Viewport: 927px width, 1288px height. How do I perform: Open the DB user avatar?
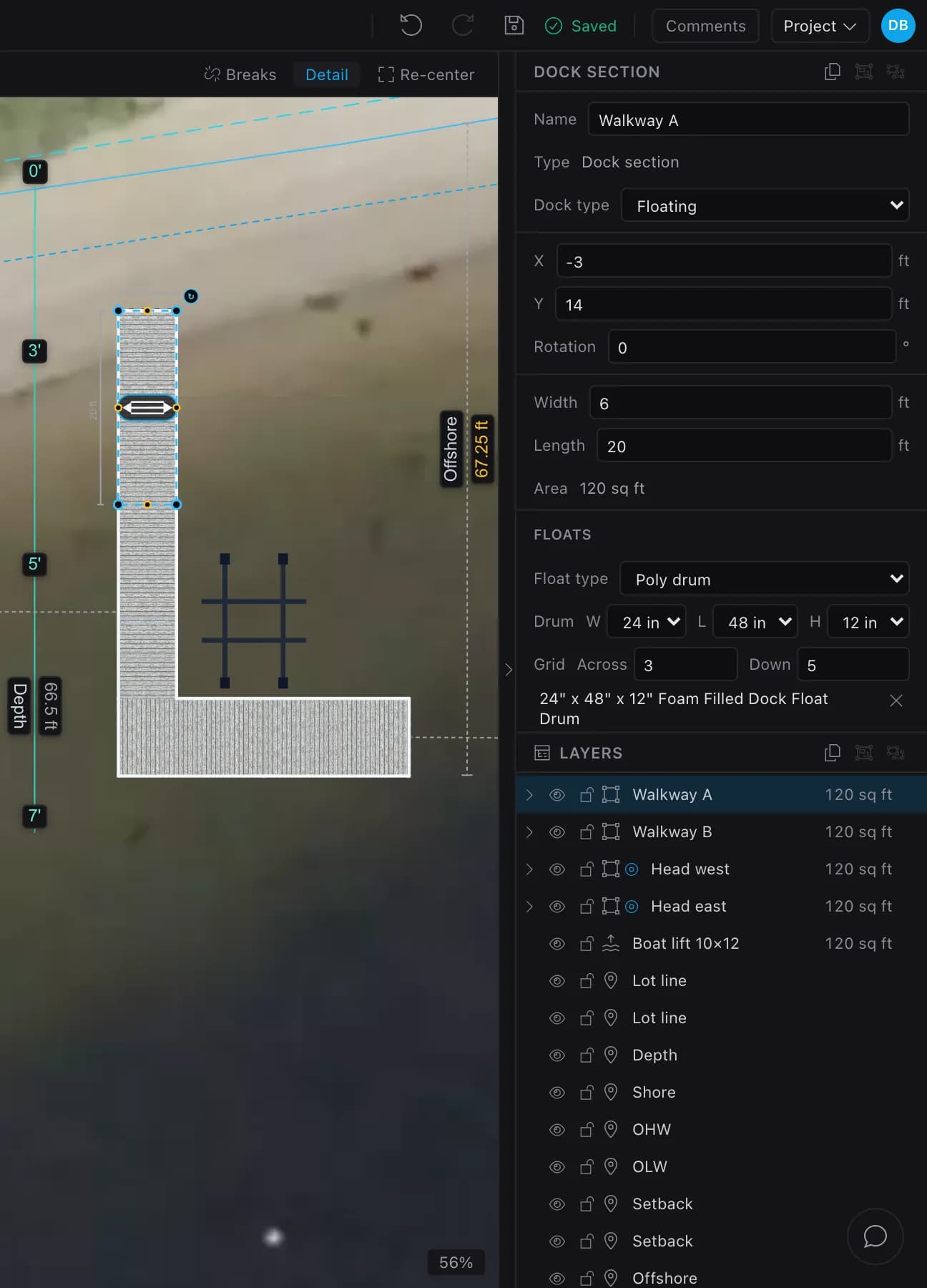tap(898, 26)
